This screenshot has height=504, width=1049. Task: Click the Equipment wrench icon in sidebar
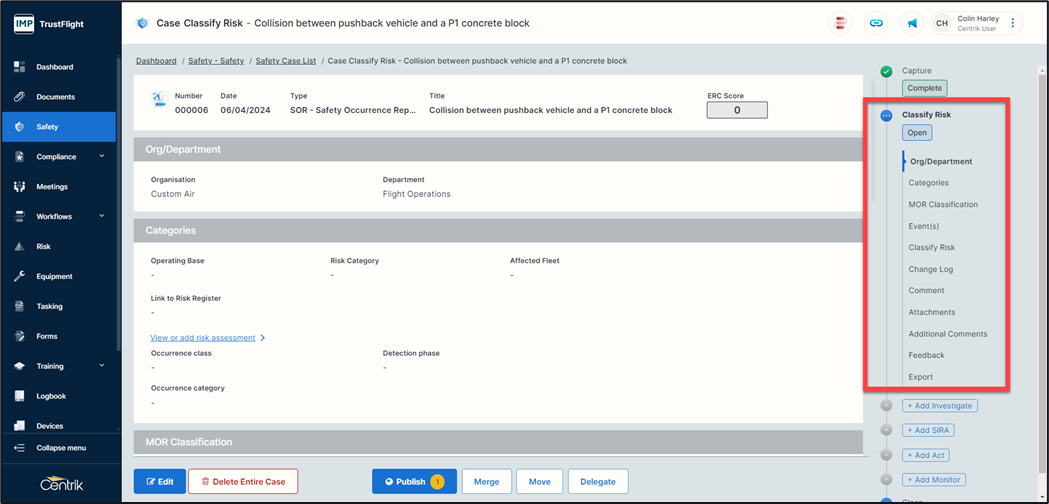point(19,277)
